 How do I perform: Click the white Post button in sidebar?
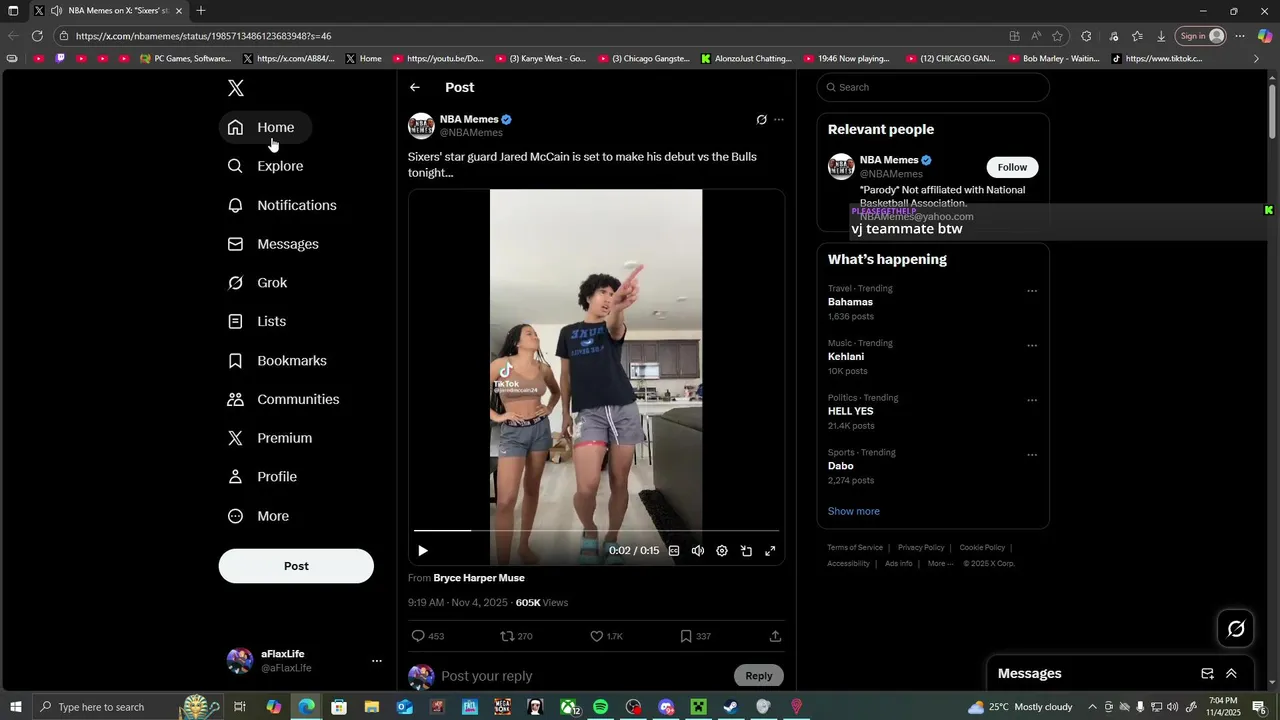296,566
